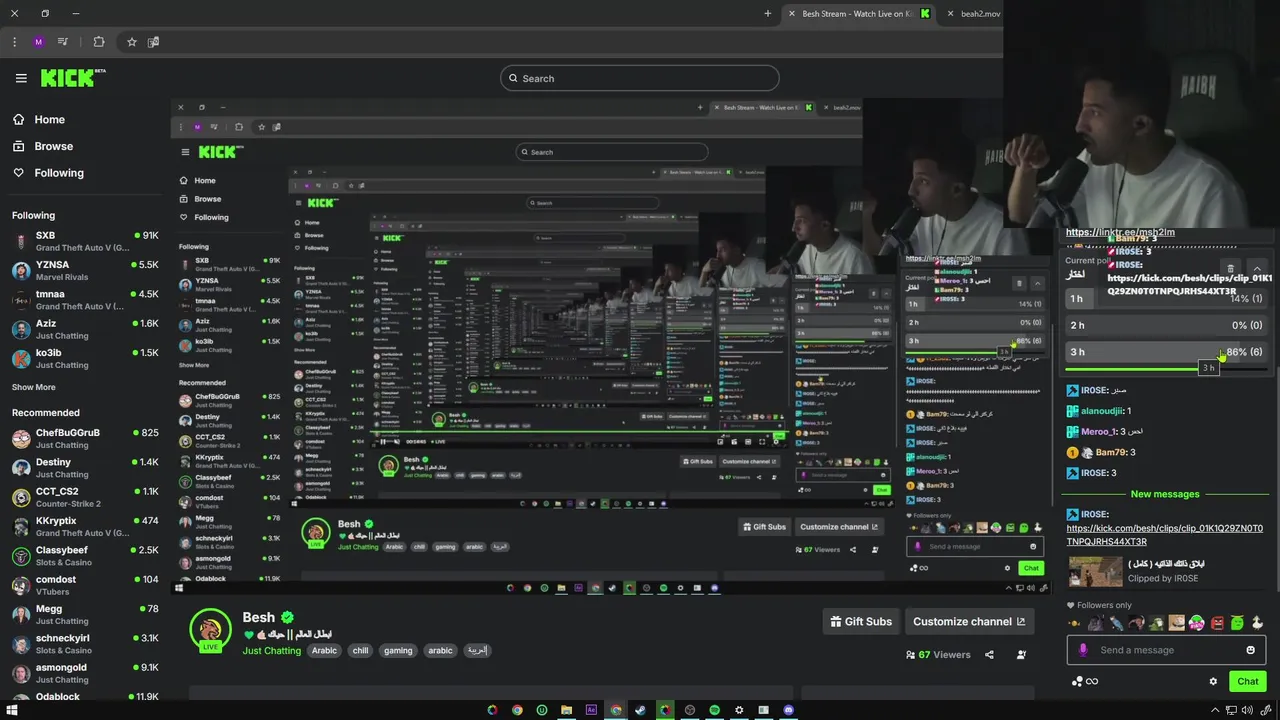Select the gaming tag chip
1280x720 pixels.
coord(398,650)
